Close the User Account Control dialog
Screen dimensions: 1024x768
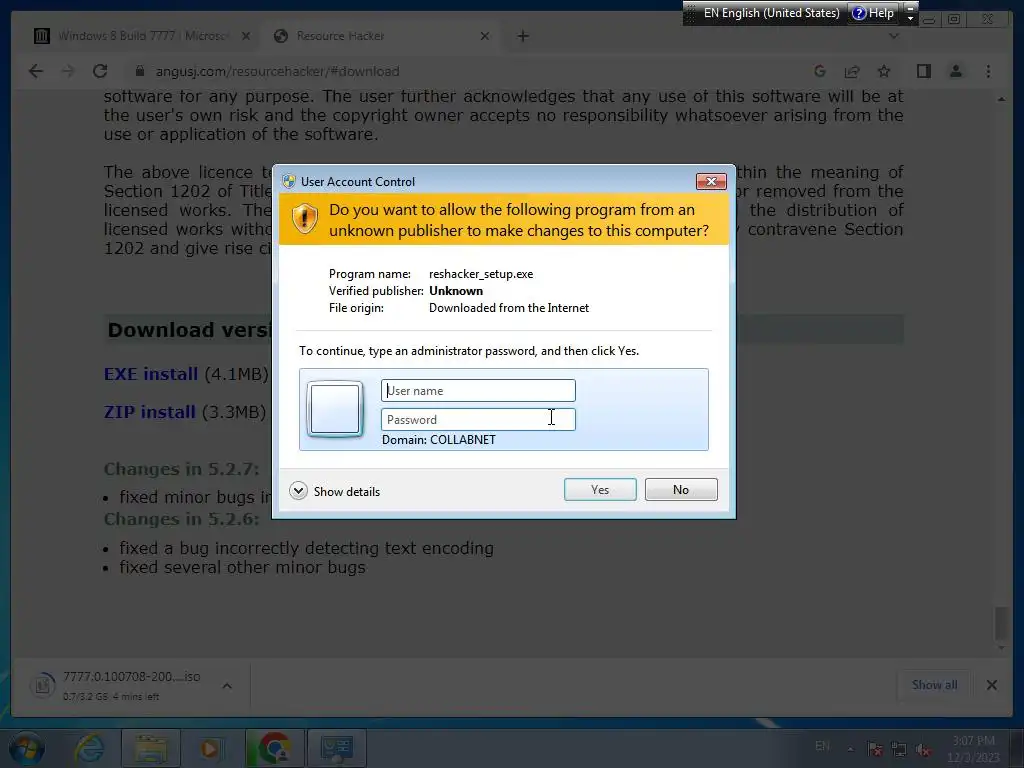[711, 182]
